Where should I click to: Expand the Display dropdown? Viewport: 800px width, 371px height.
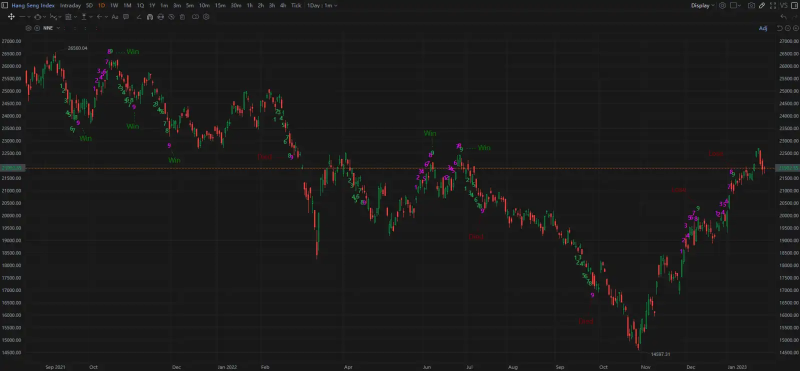point(703,5)
